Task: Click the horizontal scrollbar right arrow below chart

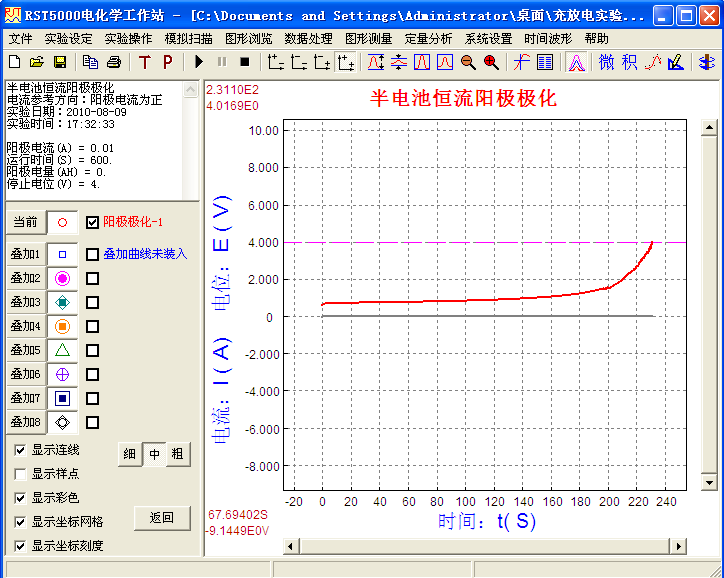Action: click(679, 546)
